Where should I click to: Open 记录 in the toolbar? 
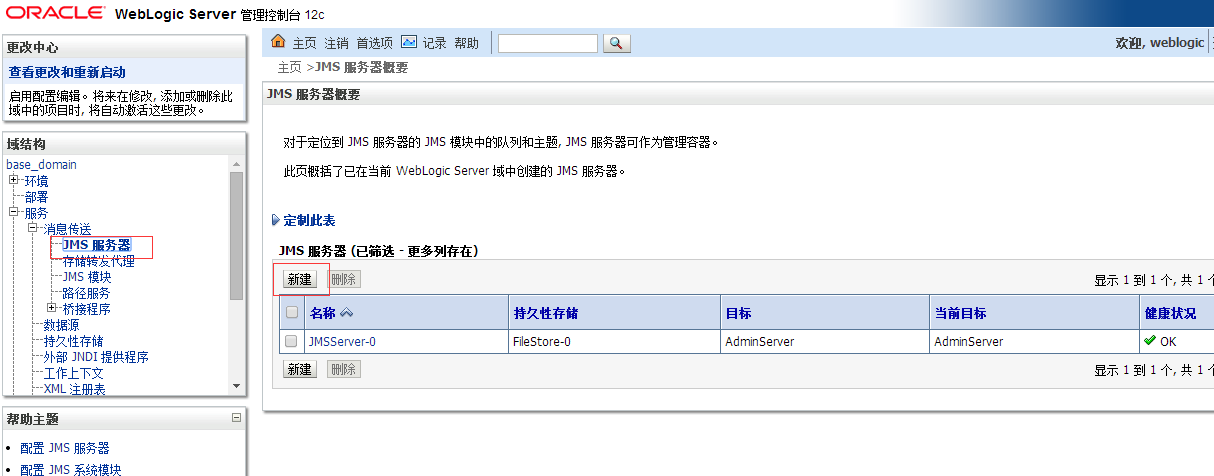pyautogui.click(x=434, y=43)
